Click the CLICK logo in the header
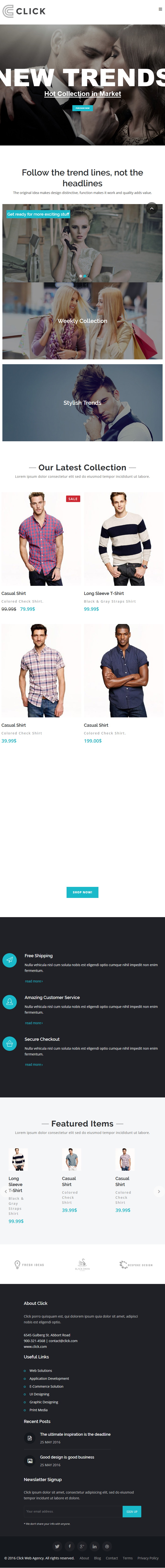165x1568 pixels. tap(24, 11)
